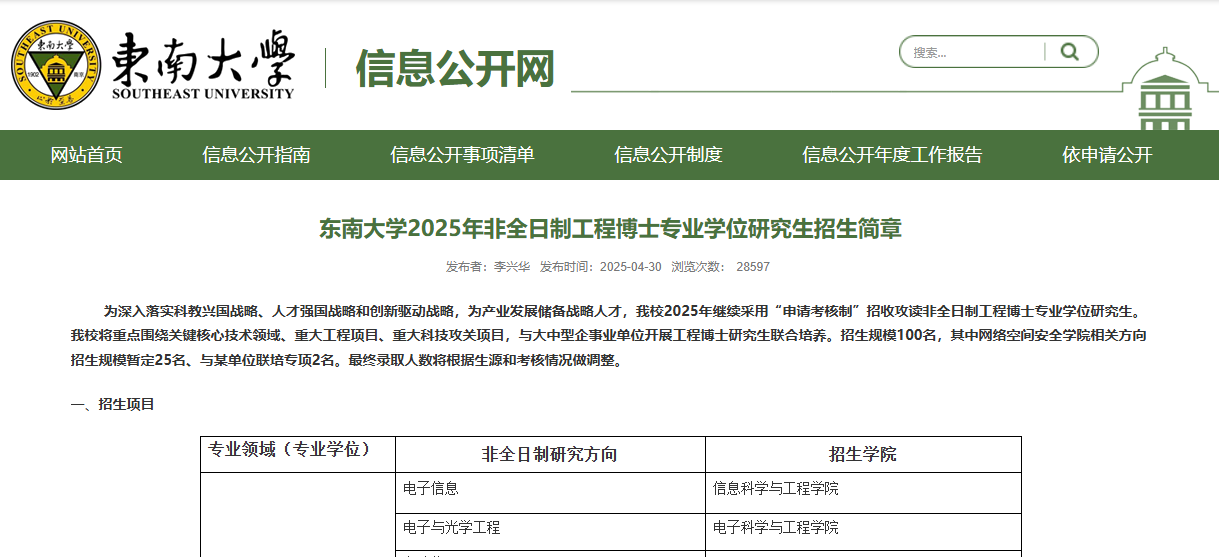1219x557 pixels.
Task: Go to 网站首页 in the navigation bar
Action: point(87,155)
